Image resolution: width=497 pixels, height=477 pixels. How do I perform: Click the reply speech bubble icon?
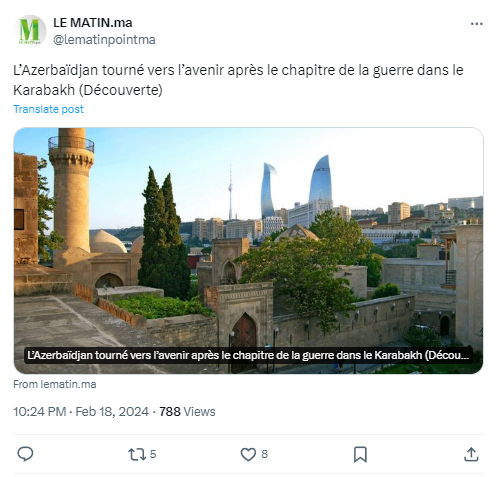point(25,454)
